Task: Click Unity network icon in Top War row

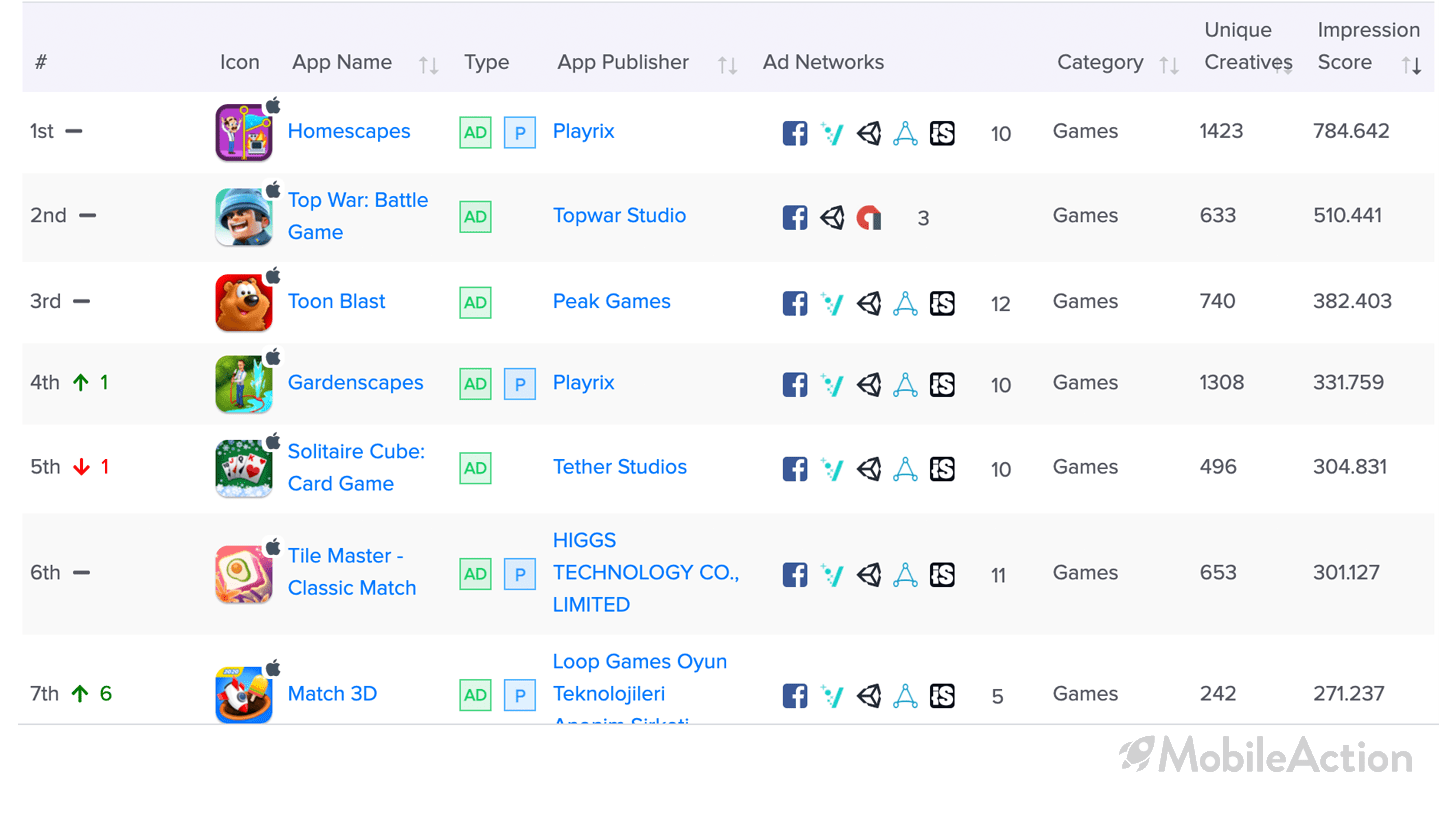Action: tap(832, 217)
